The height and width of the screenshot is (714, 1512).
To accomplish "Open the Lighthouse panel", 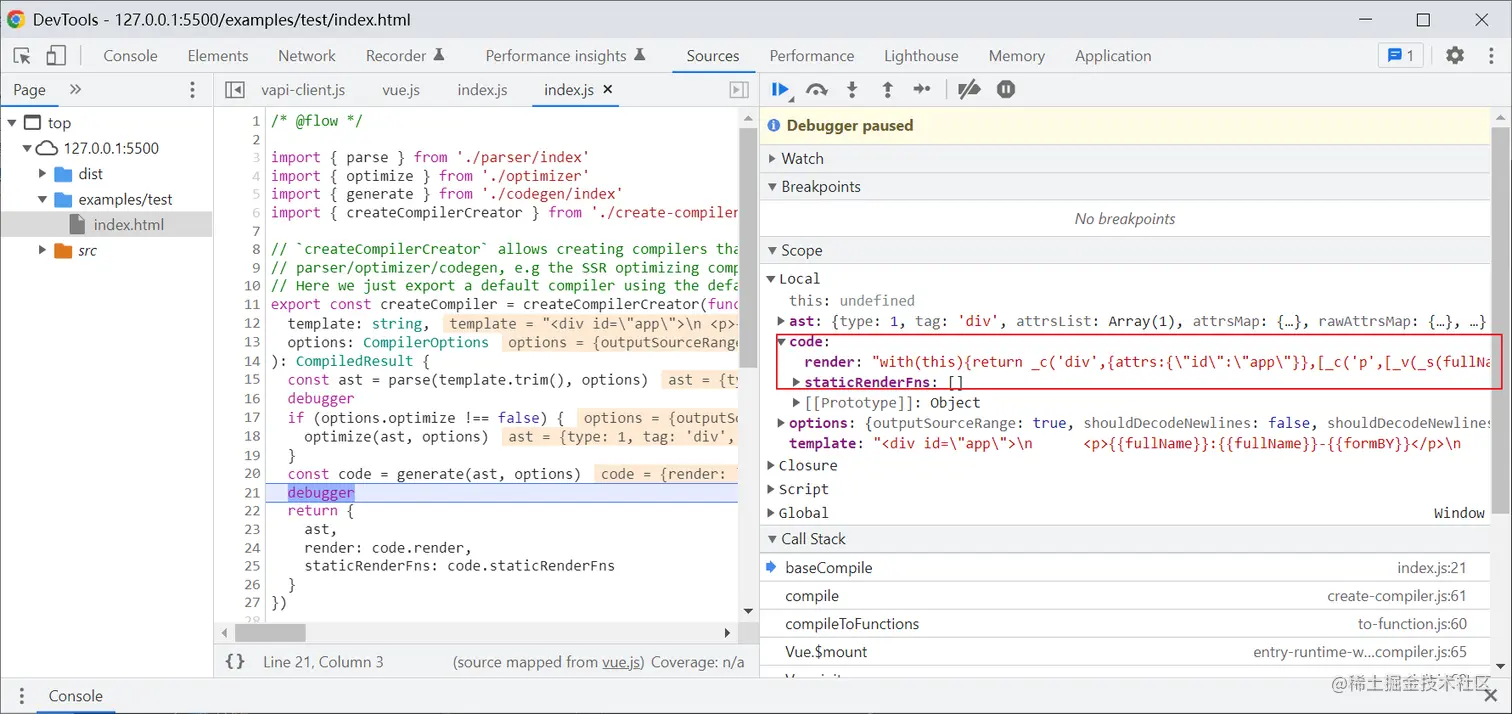I will point(921,56).
